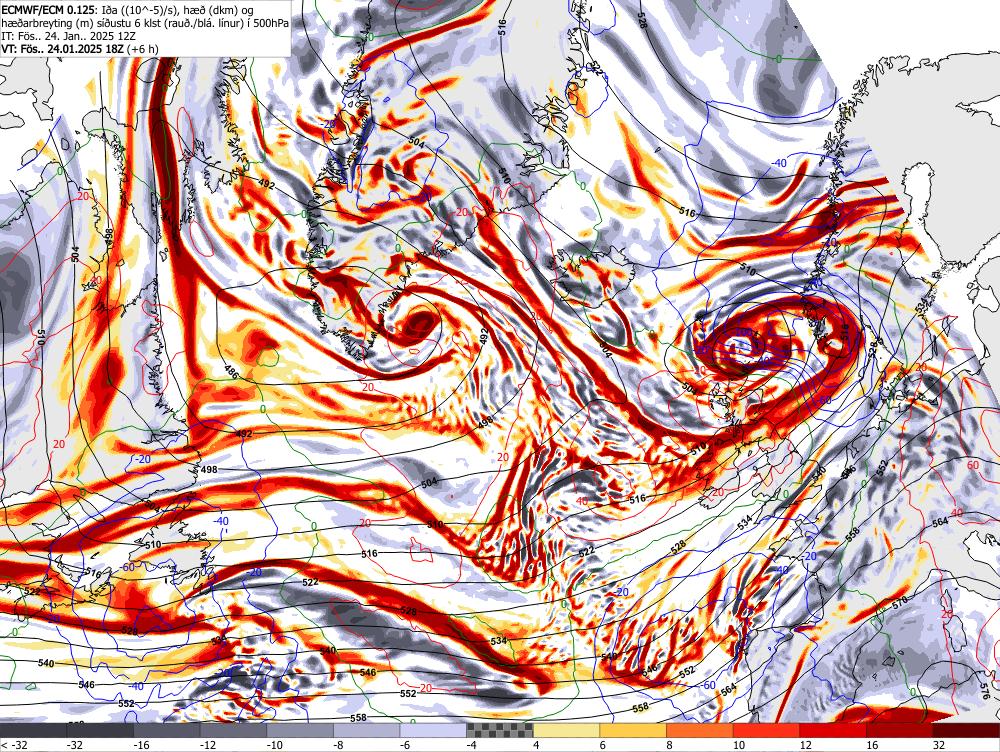Click the red swatch between 12 and 16
The width and height of the screenshot is (1000, 752).
pyautogui.click(x=834, y=730)
